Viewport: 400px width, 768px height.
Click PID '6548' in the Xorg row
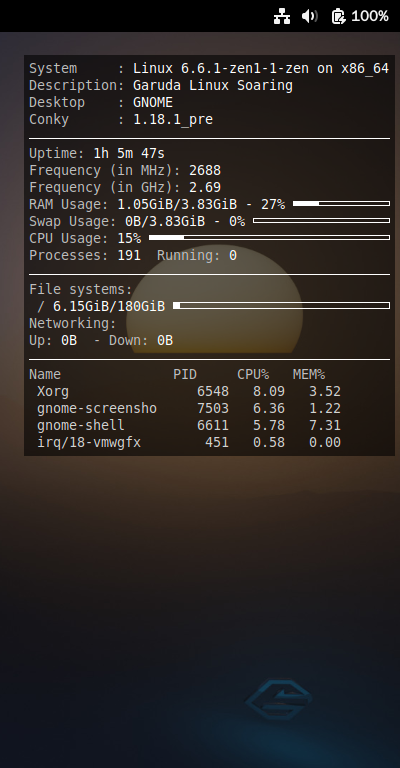[x=213, y=392]
